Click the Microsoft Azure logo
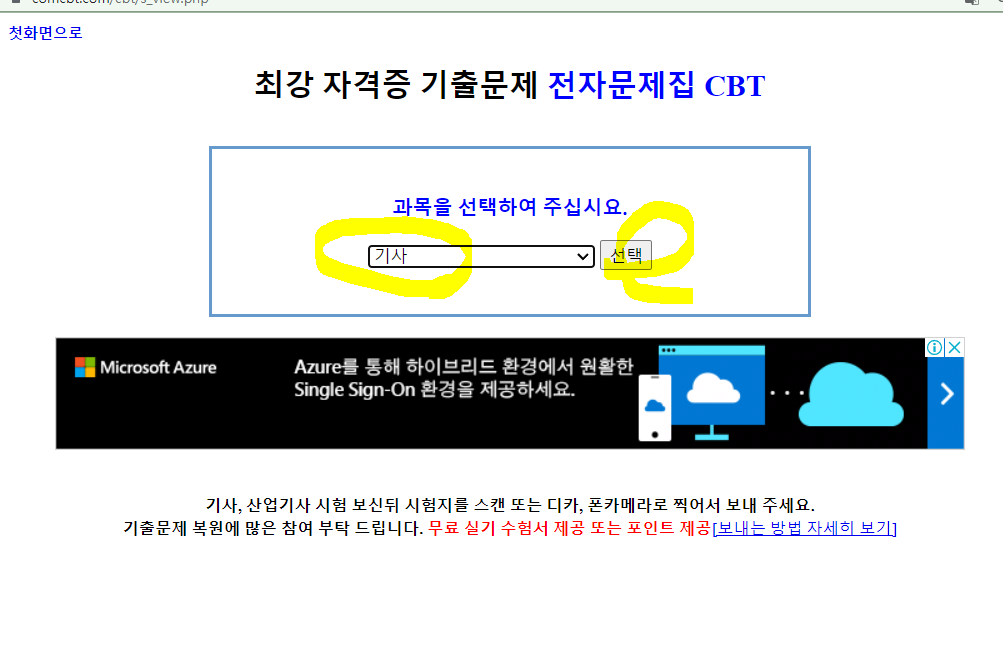Image resolution: width=1003 pixels, height=667 pixels. click(146, 367)
